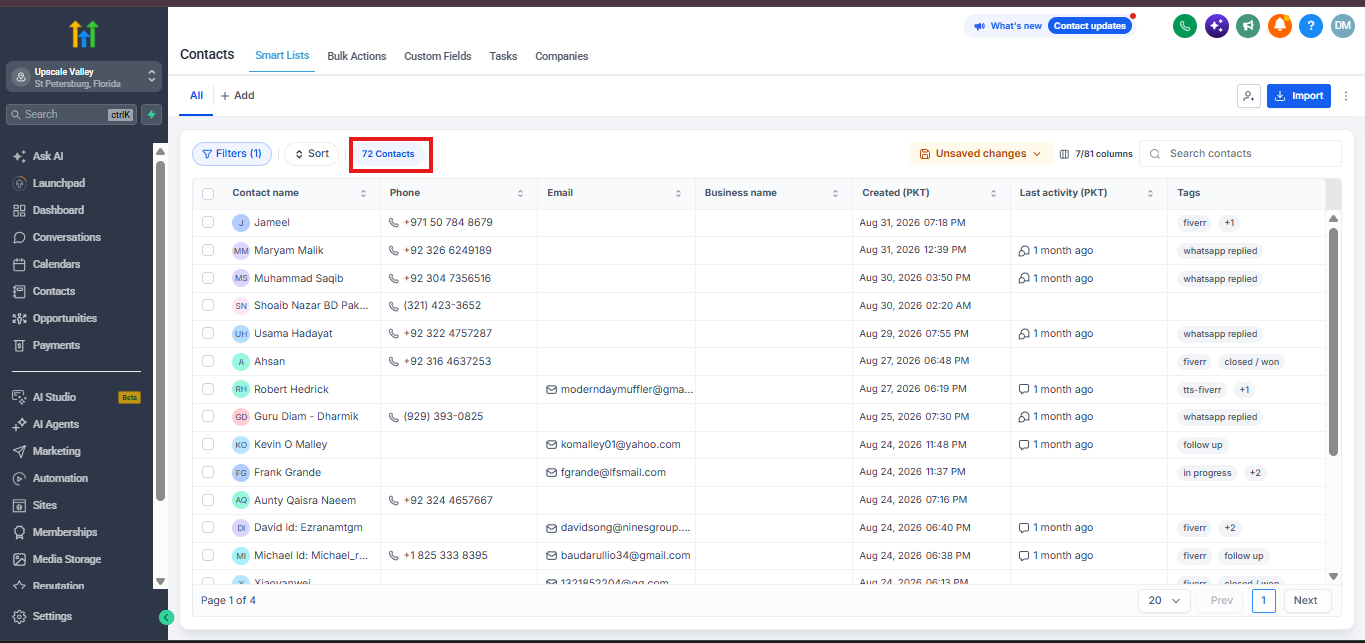Open Conversations in sidebar
The height and width of the screenshot is (643, 1365).
tap(67, 237)
